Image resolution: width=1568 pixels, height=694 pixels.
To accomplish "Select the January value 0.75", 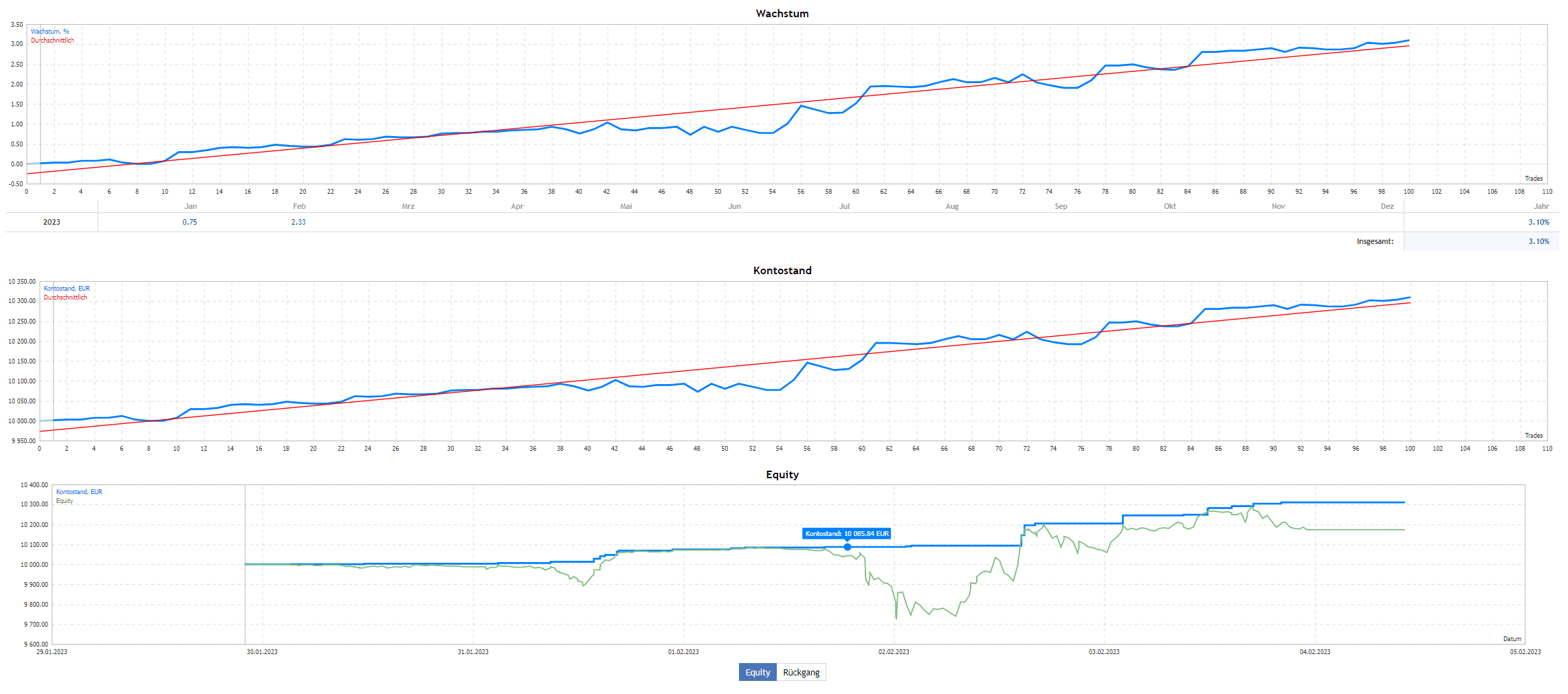I will [x=190, y=222].
